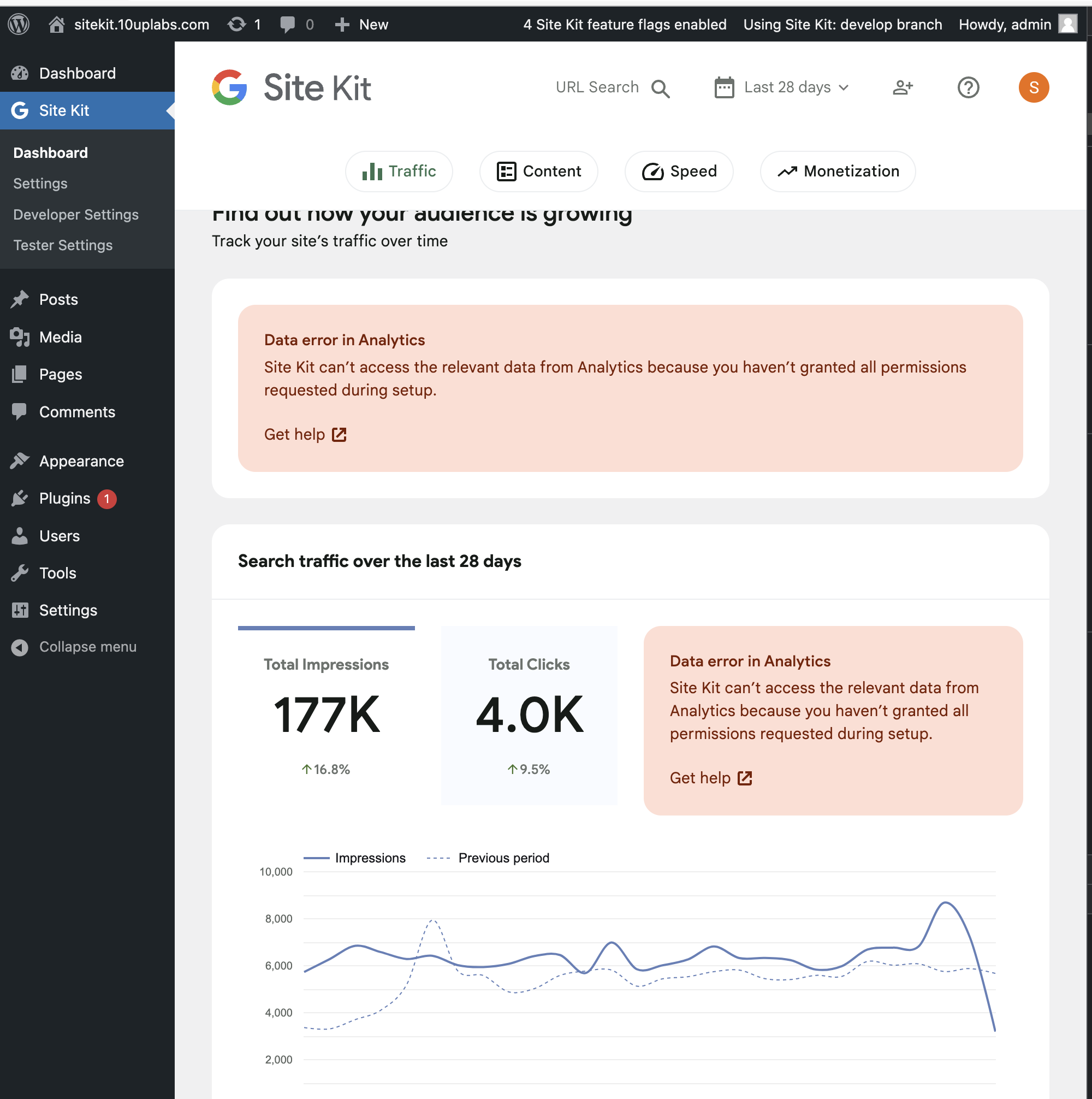The image size is (1092, 1099).
Task: Open the user management person icon
Action: tap(903, 87)
